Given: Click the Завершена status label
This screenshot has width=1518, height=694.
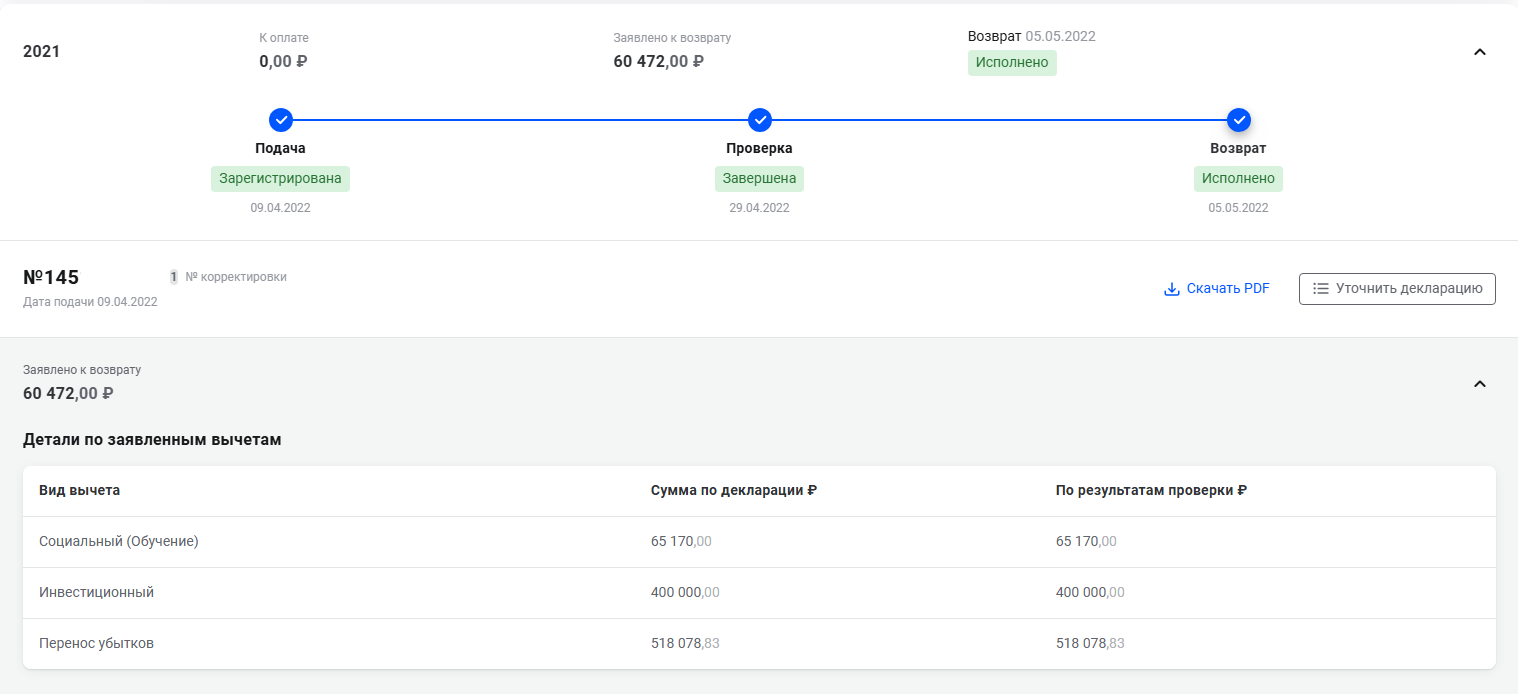Looking at the screenshot, I should 759,179.
